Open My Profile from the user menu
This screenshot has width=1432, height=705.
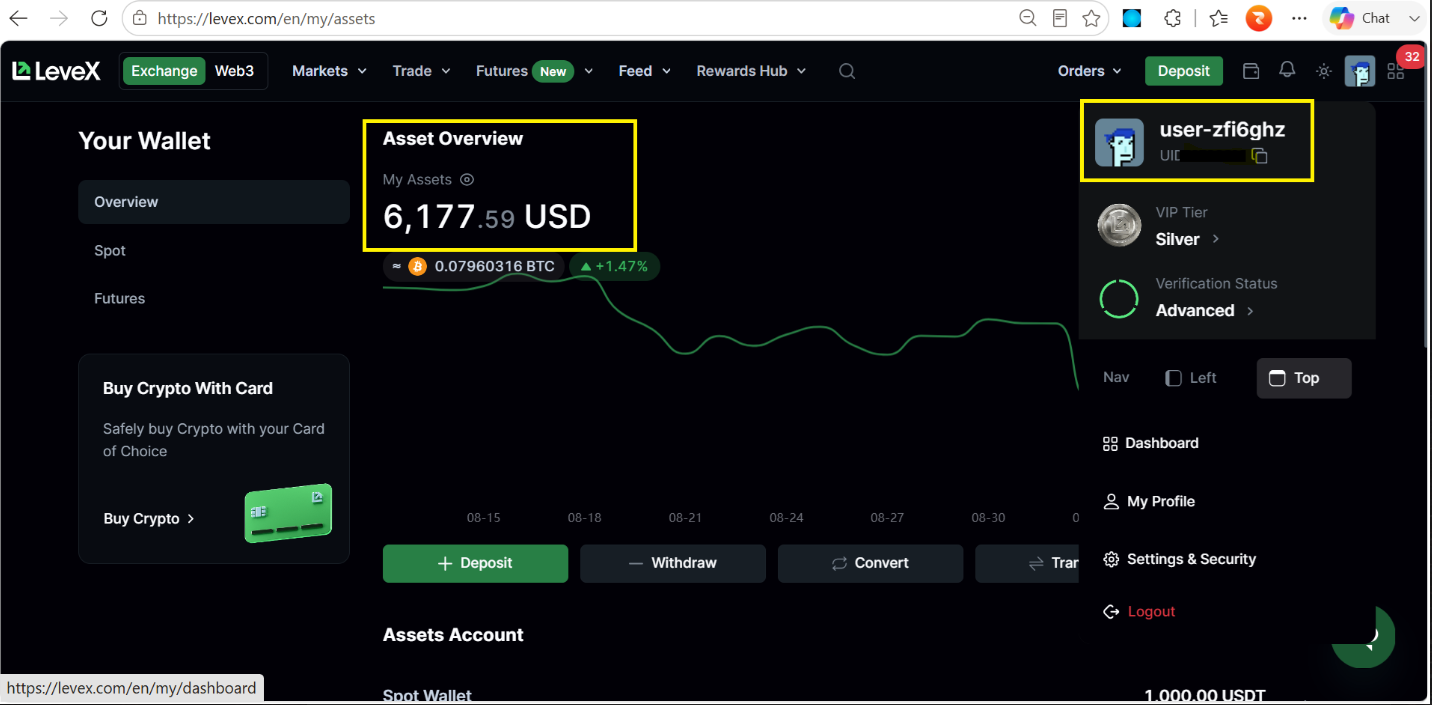[x=1149, y=501]
